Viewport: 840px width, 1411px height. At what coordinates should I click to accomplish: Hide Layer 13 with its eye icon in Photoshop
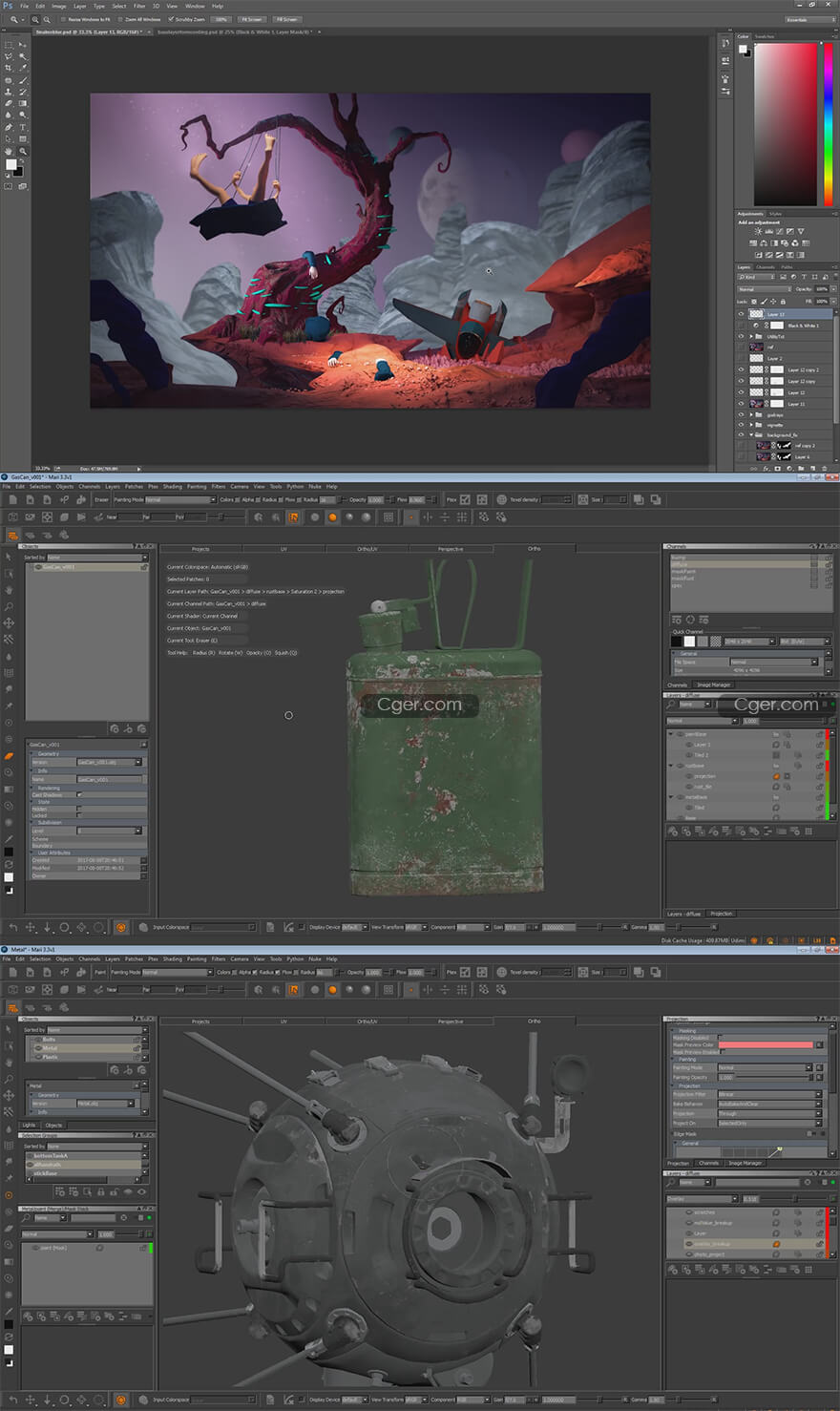pyautogui.click(x=741, y=314)
